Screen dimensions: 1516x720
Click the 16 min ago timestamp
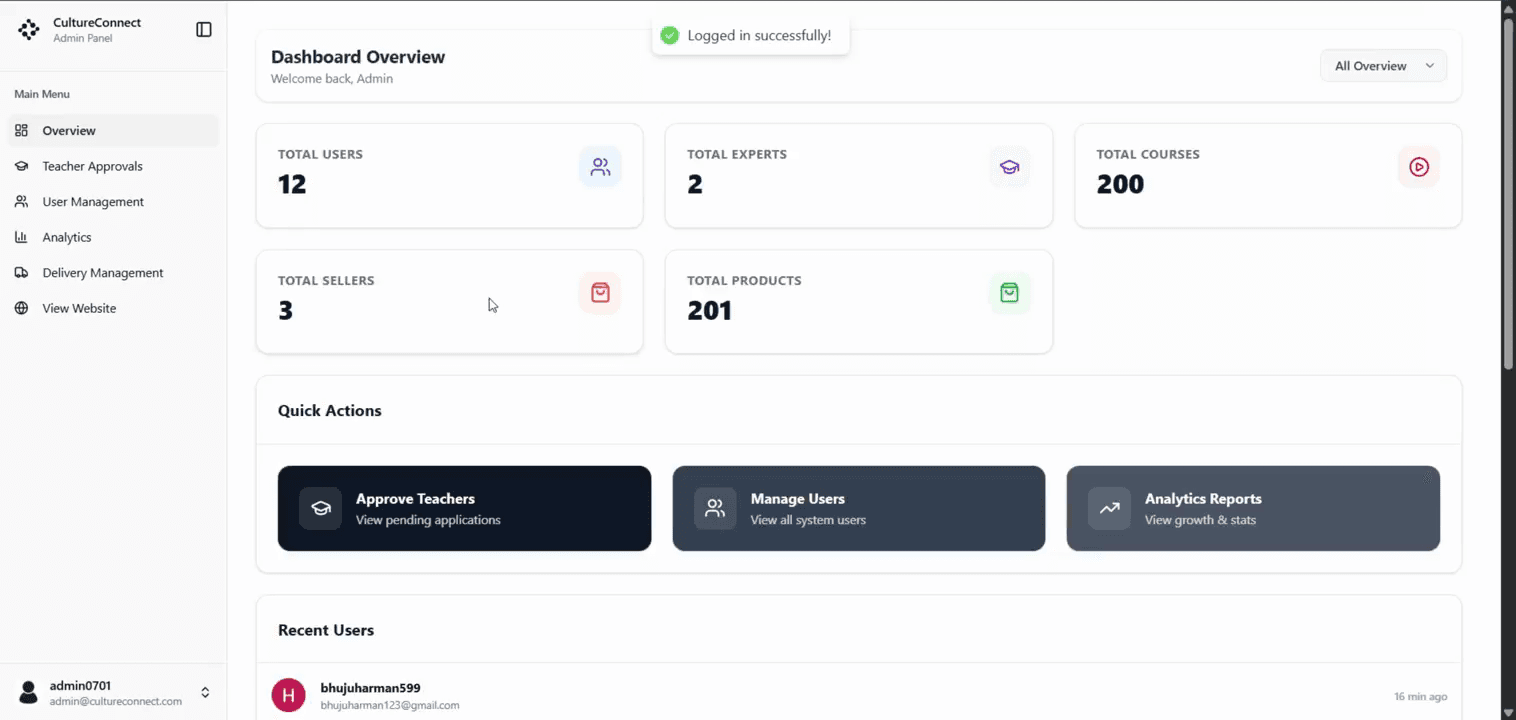pyautogui.click(x=1420, y=696)
